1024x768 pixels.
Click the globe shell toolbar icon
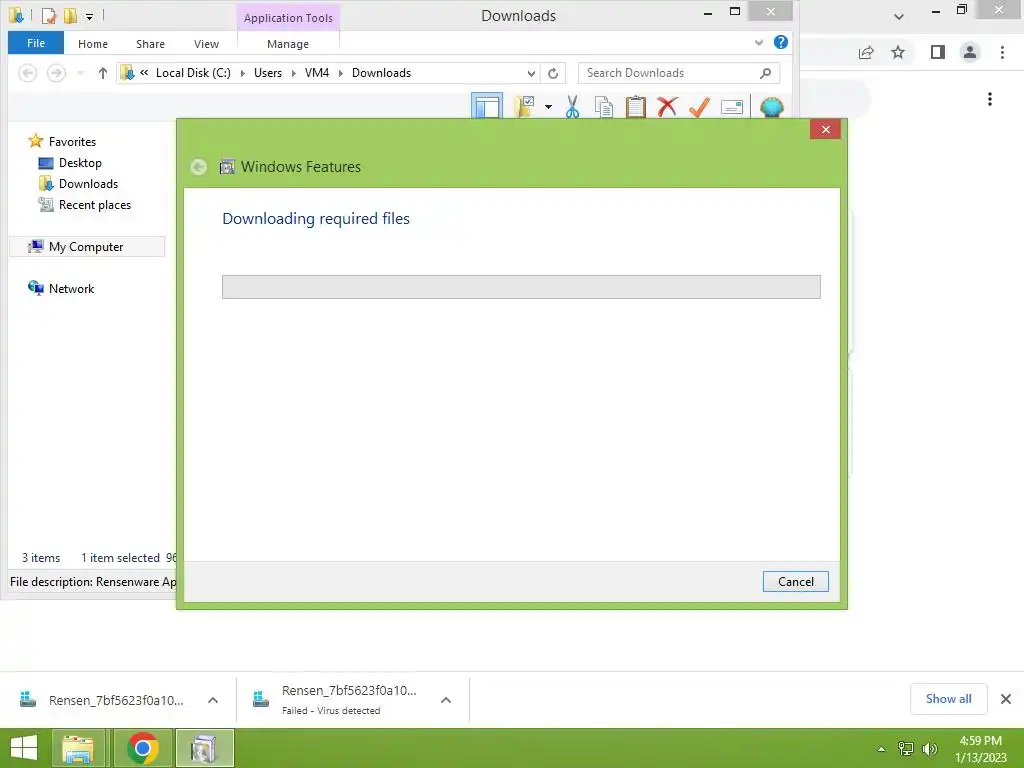[x=771, y=107]
